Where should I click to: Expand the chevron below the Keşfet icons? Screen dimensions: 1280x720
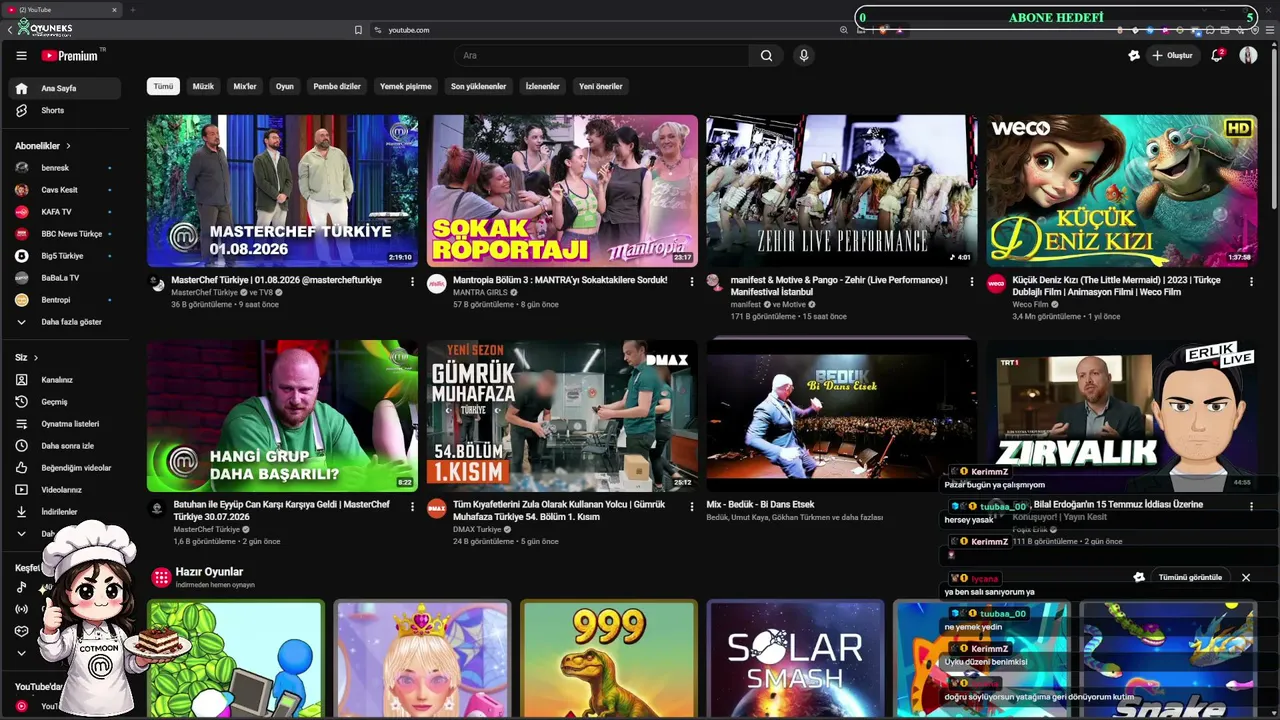pos(21,654)
